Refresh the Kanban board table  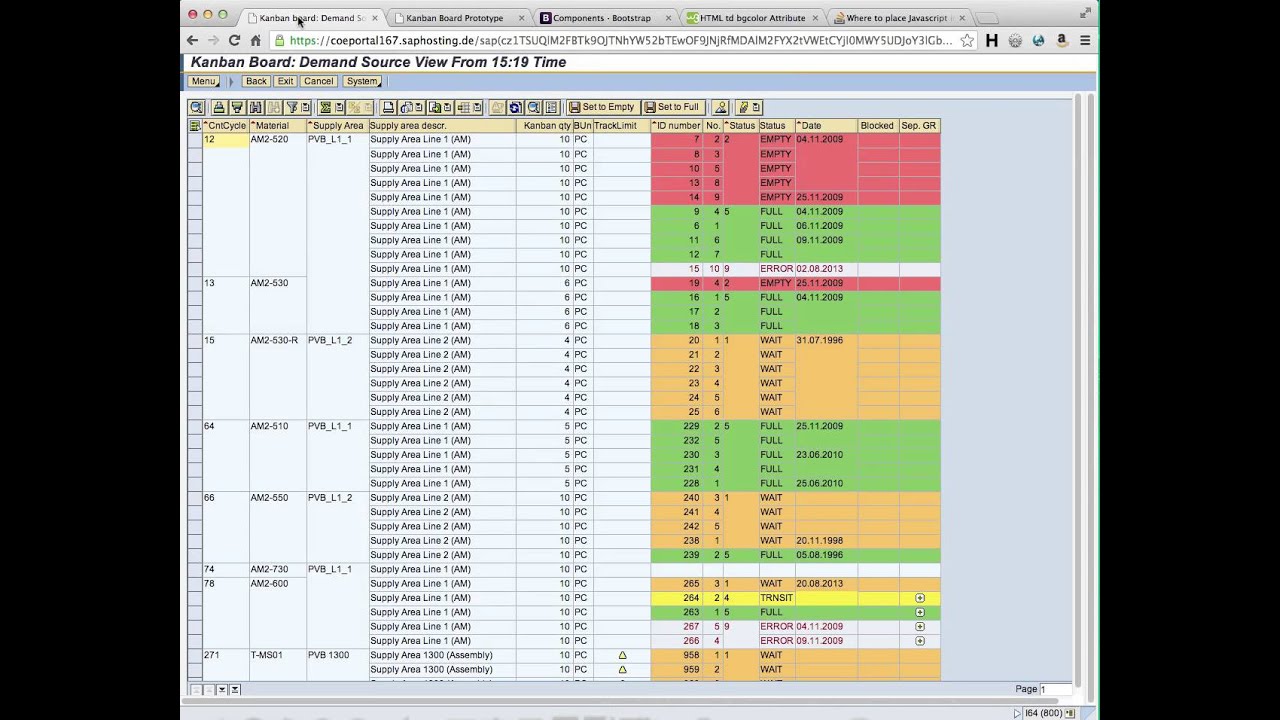[515, 107]
